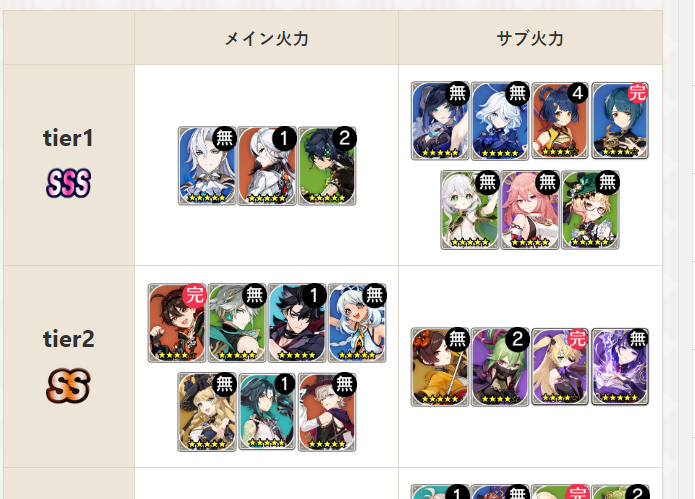This screenshot has width=695, height=499.
Task: Select Arlecchino character icon with badge 1
Action: (x=267, y=166)
